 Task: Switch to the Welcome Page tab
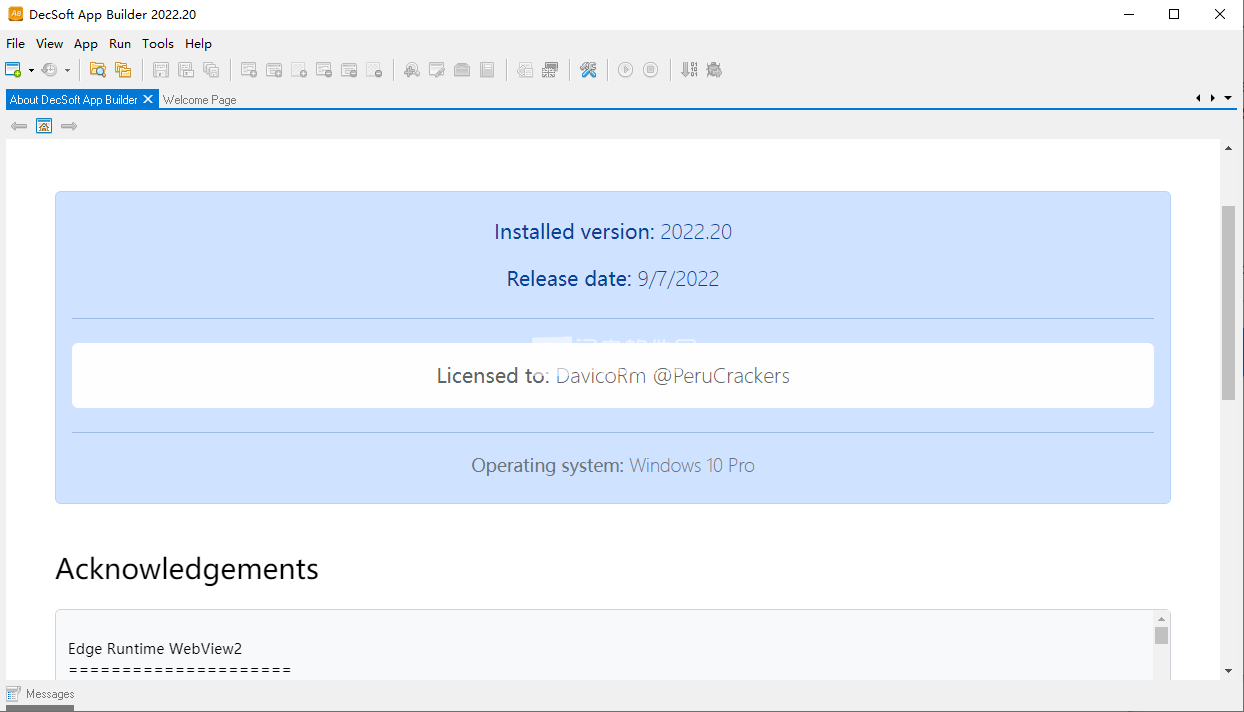tap(200, 100)
